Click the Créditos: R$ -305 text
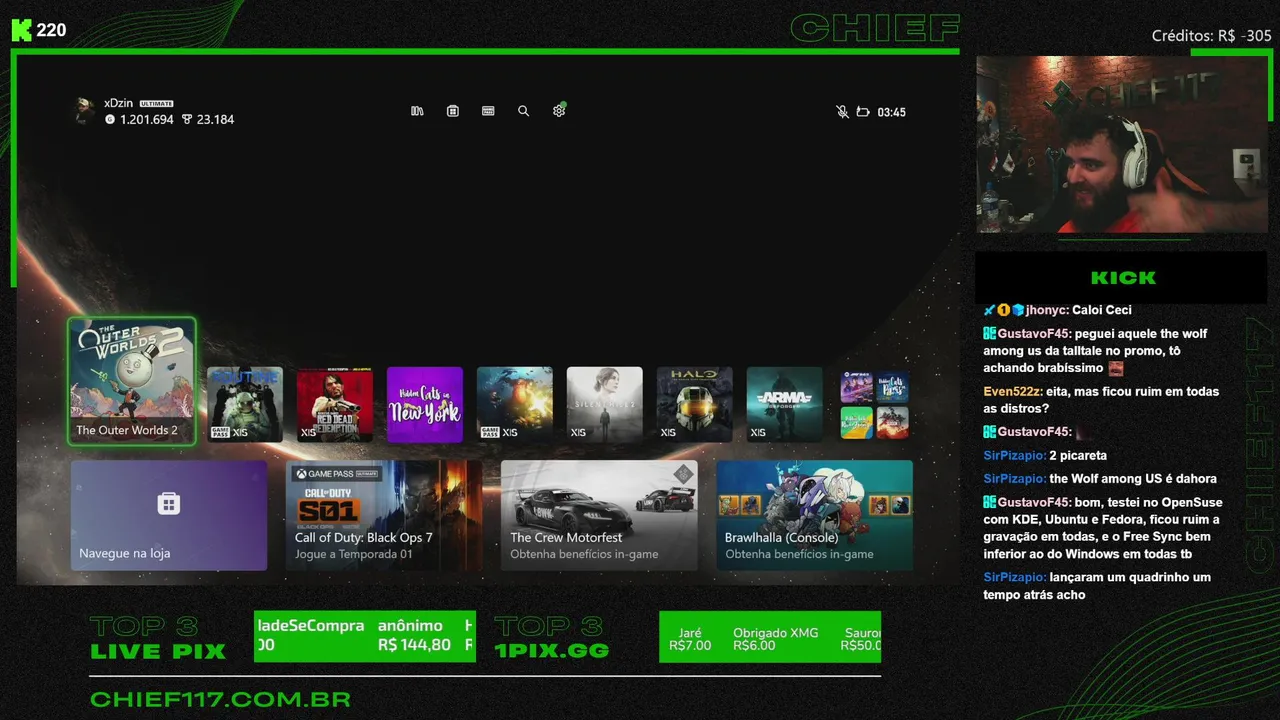 1211,36
